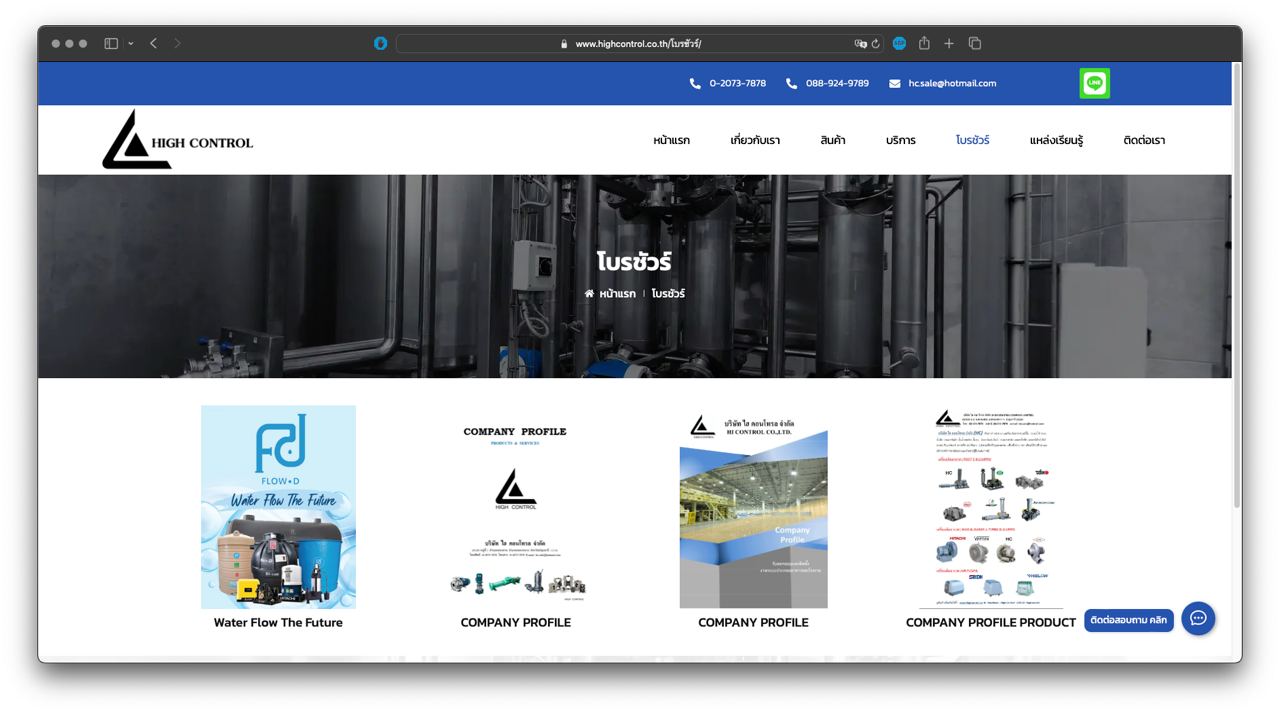The height and width of the screenshot is (713, 1280).
Task: Click the High Control logo
Action: [177, 140]
